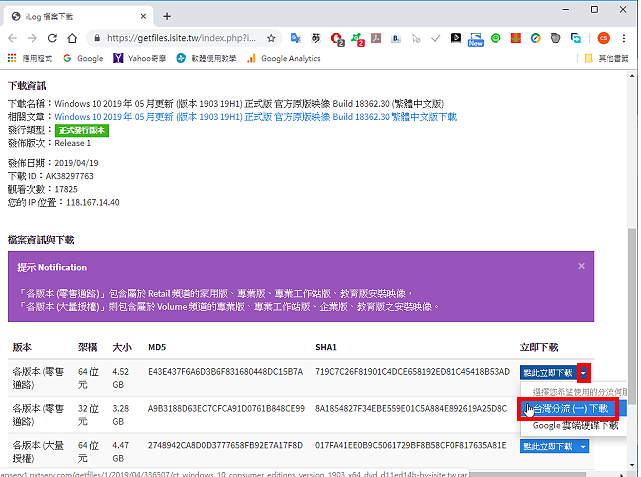Dismiss the purple Notification box

pyautogui.click(x=581, y=266)
